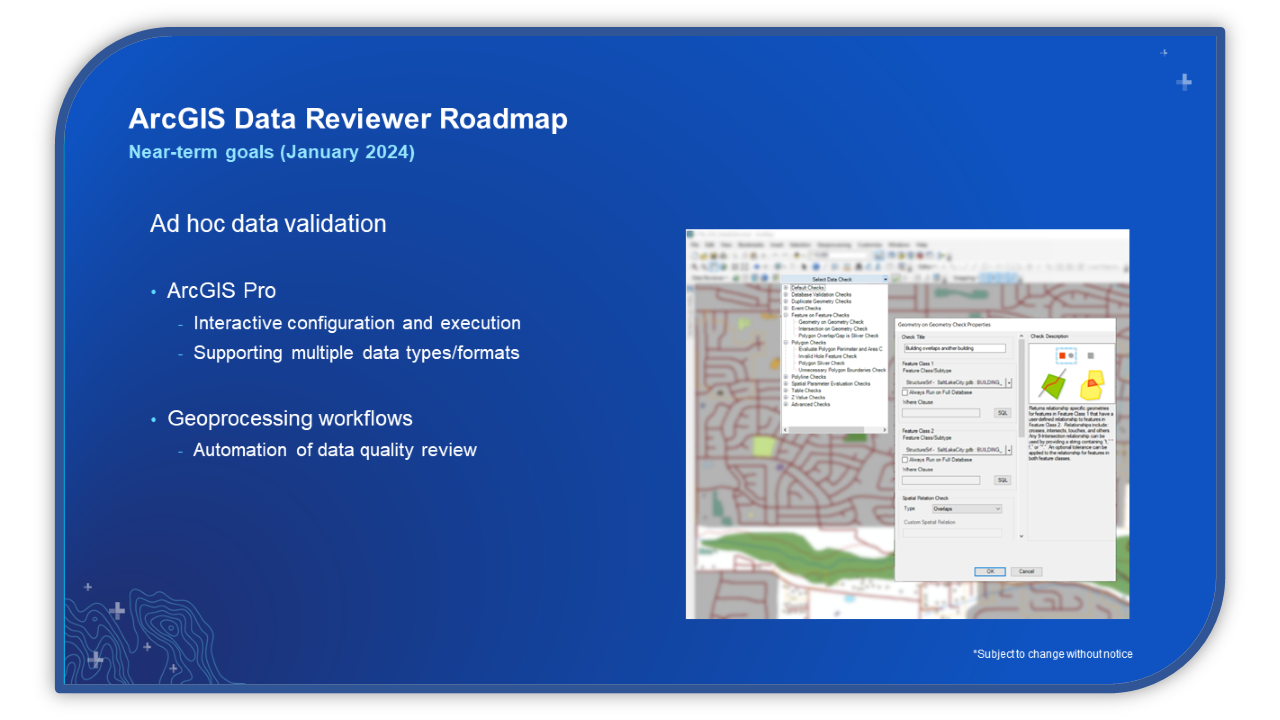
Task: Expand the Polyline Checks node
Action: (786, 377)
